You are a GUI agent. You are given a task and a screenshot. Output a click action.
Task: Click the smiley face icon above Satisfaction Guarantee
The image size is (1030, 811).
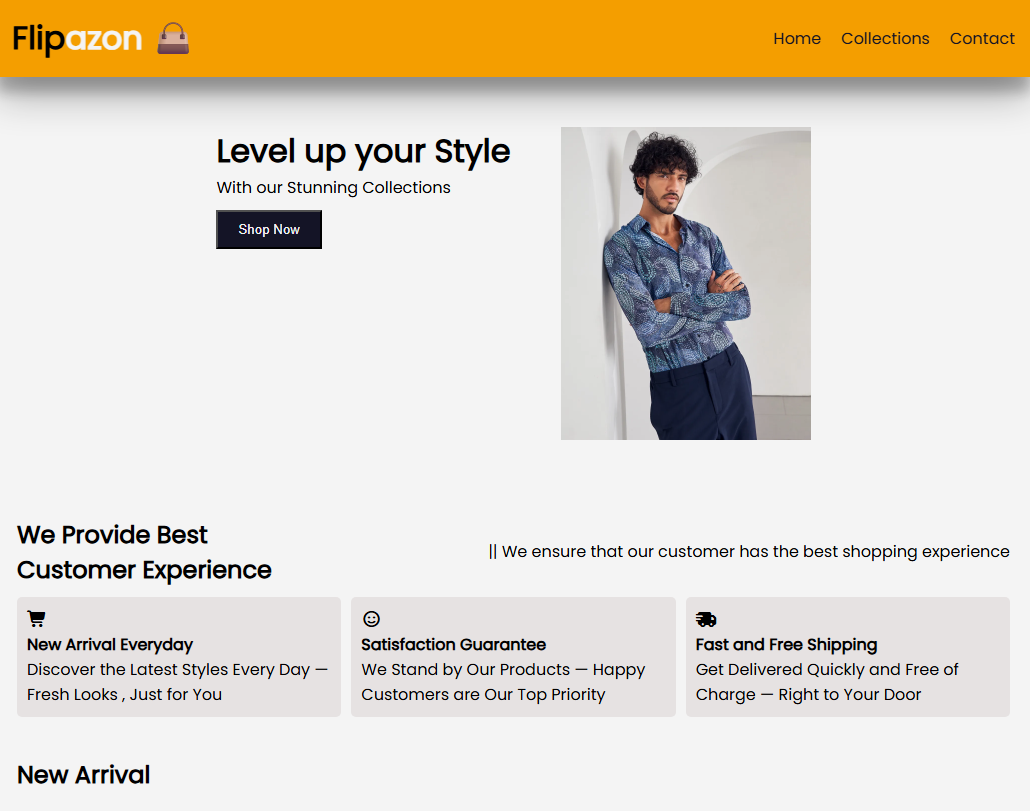(371, 619)
